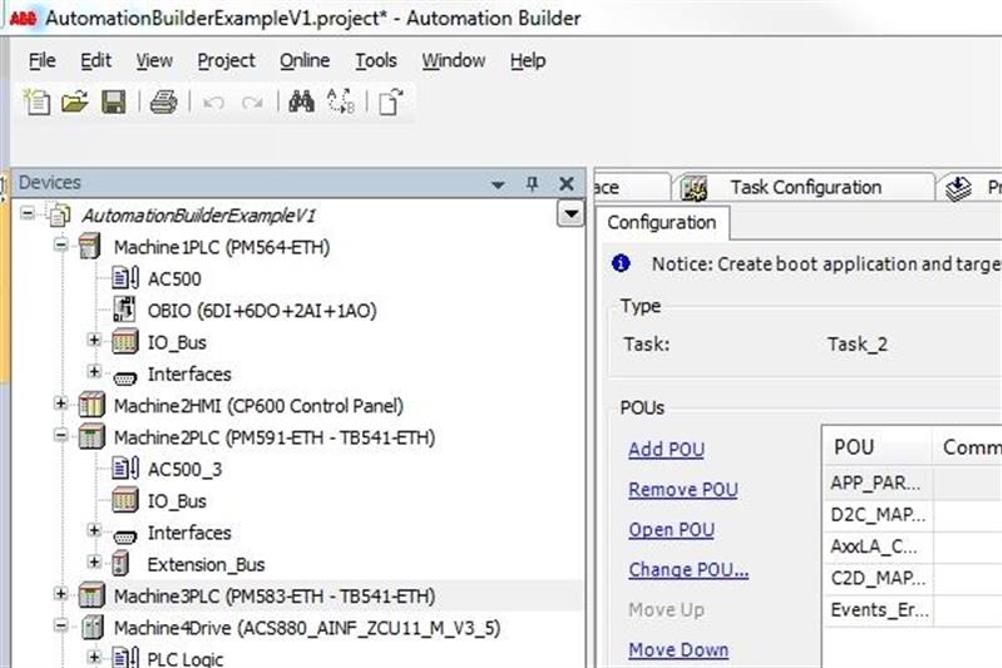Click the project root document icon

pyautogui.click(x=59, y=215)
